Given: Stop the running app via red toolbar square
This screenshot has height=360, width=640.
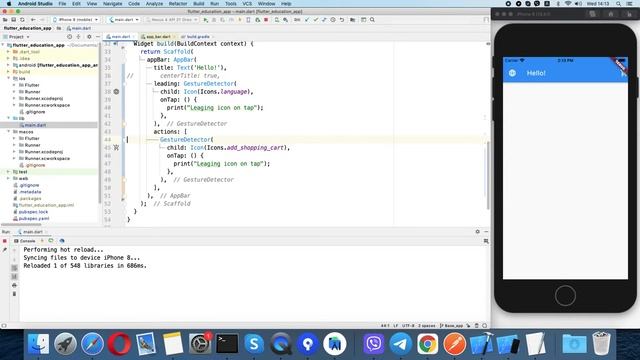Looking at the screenshot, I should [x=266, y=20].
